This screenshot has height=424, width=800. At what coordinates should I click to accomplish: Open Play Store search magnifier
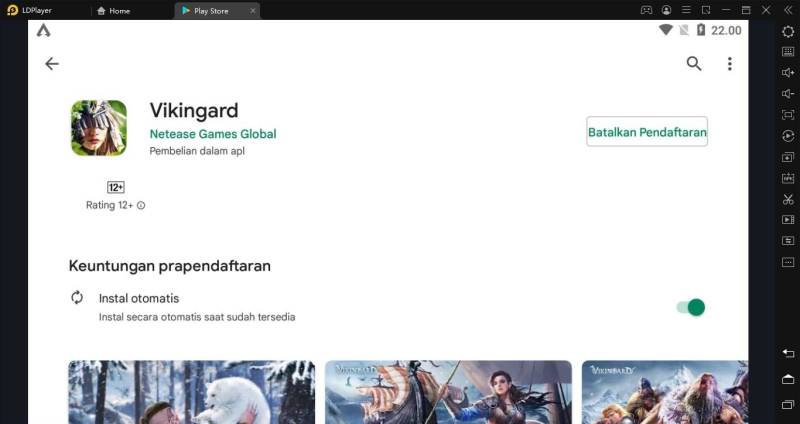[694, 64]
